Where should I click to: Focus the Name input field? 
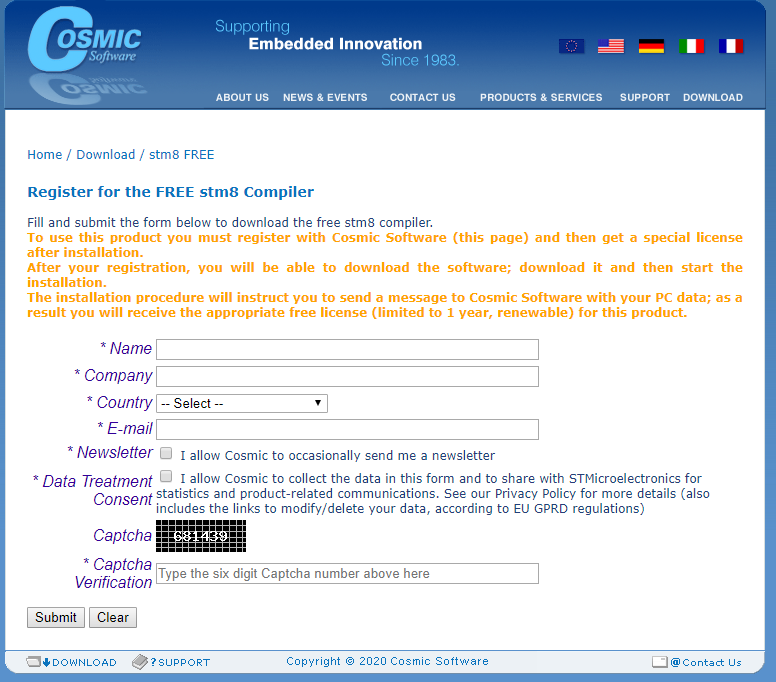347,349
